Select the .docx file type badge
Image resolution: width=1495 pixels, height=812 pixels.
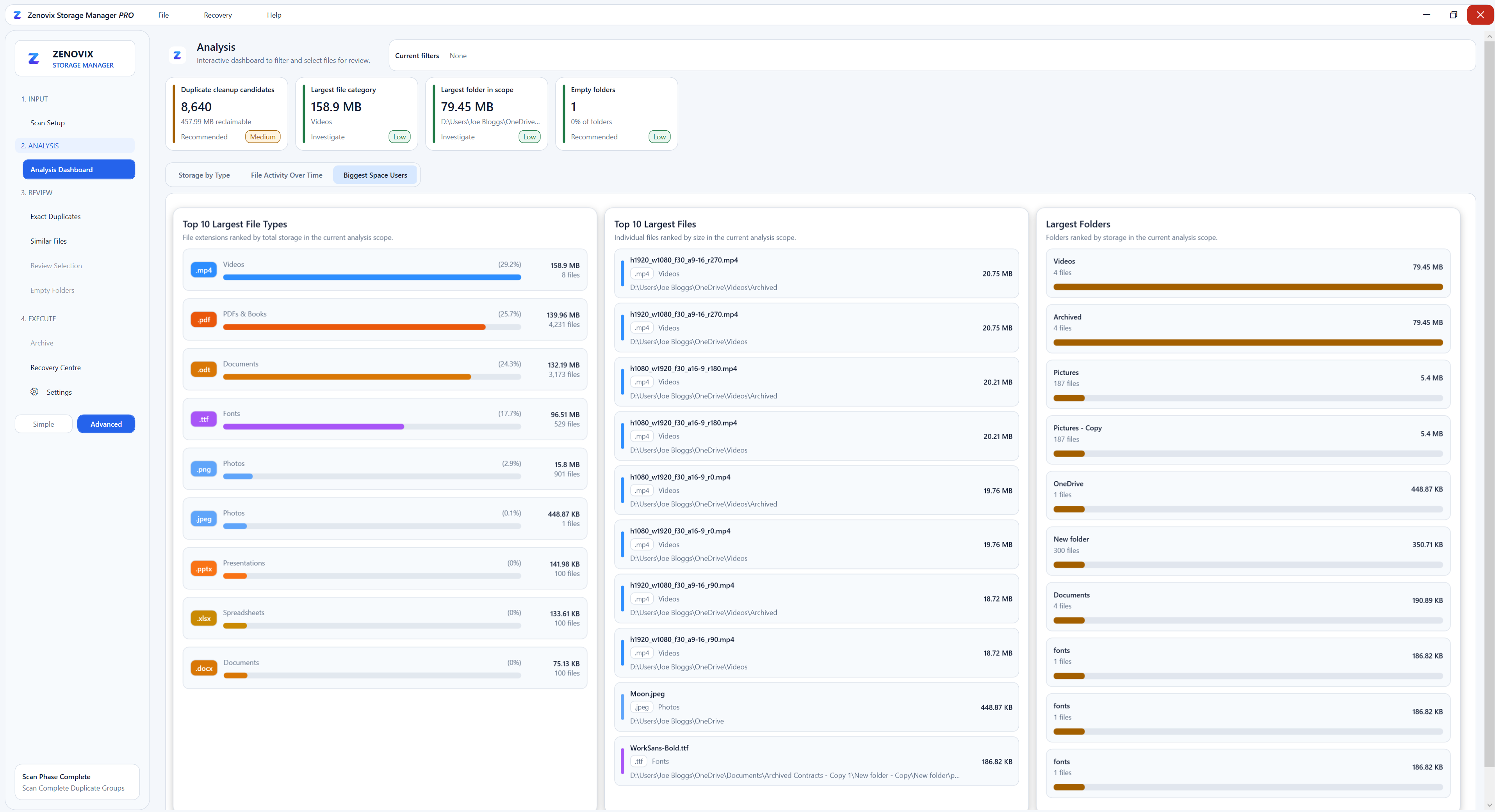[x=204, y=668]
